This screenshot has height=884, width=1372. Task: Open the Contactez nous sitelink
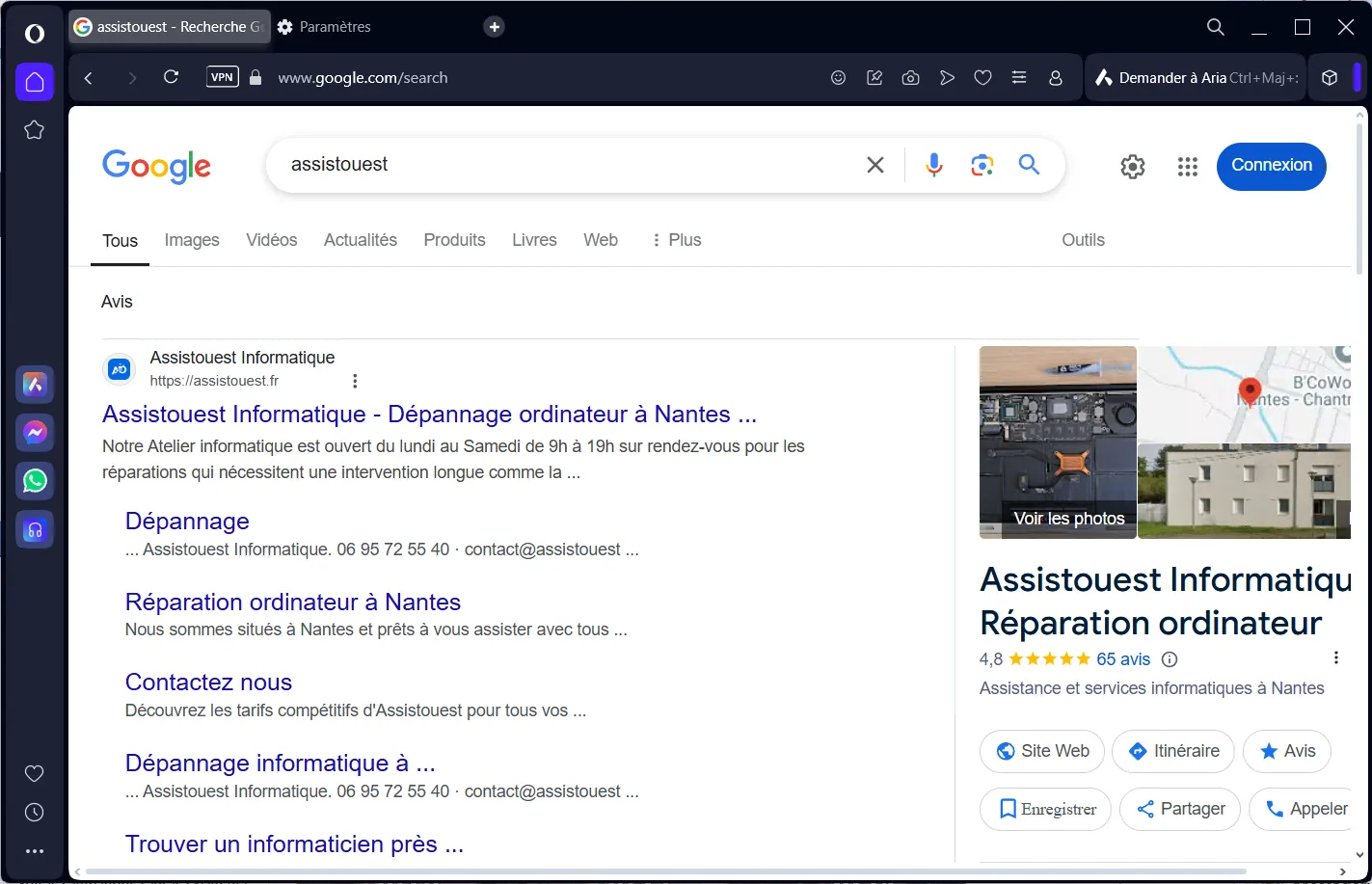pos(208,683)
